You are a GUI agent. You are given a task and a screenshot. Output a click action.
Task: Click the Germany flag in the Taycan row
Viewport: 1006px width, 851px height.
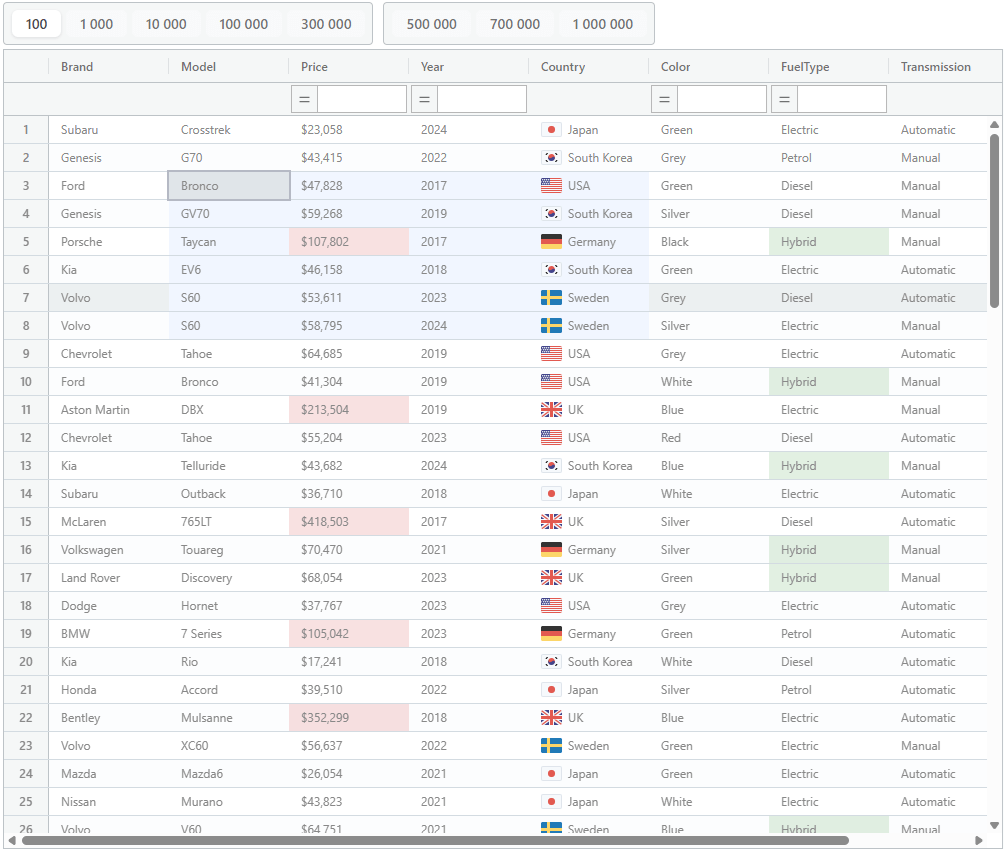tap(551, 241)
